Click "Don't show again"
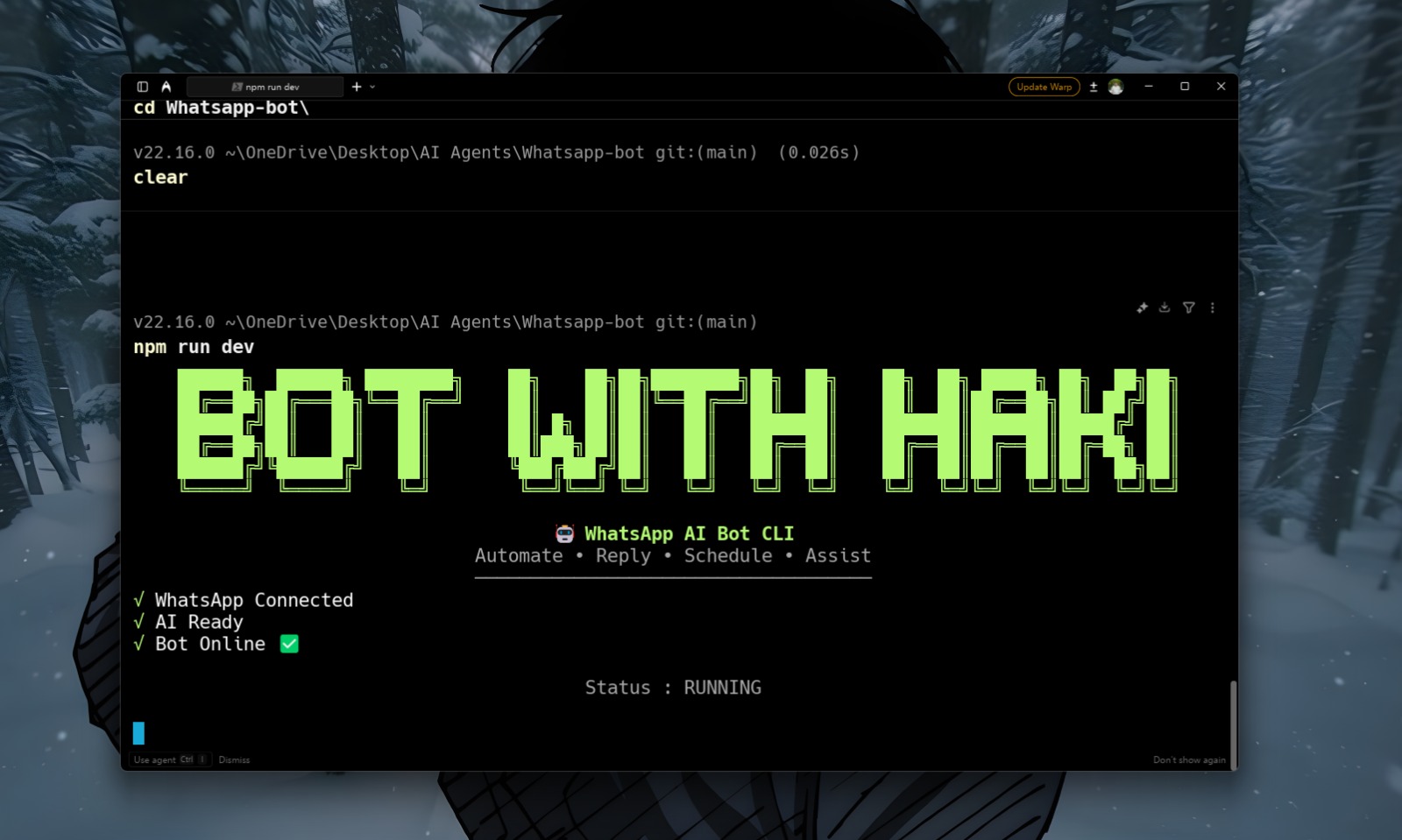The width and height of the screenshot is (1402, 840). click(1189, 759)
